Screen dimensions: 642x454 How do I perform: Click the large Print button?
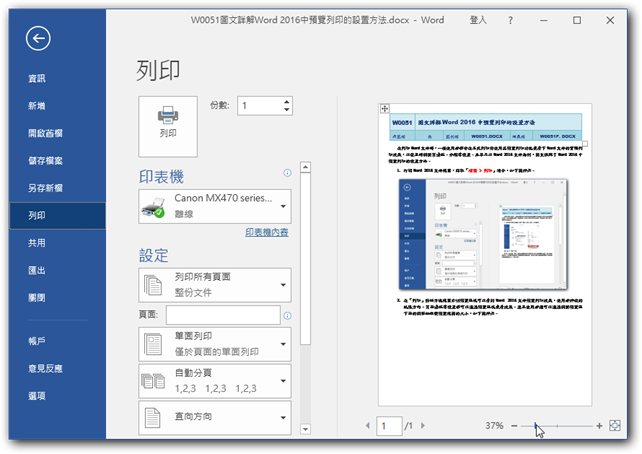tap(168, 126)
